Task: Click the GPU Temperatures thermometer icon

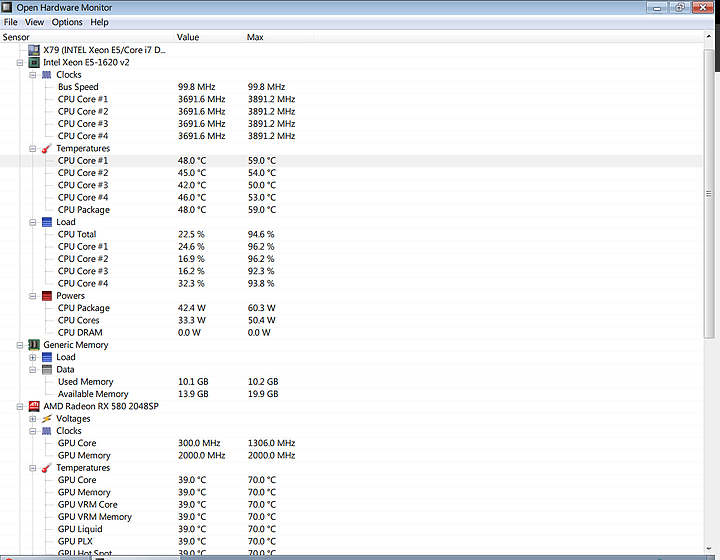Action: pos(47,468)
